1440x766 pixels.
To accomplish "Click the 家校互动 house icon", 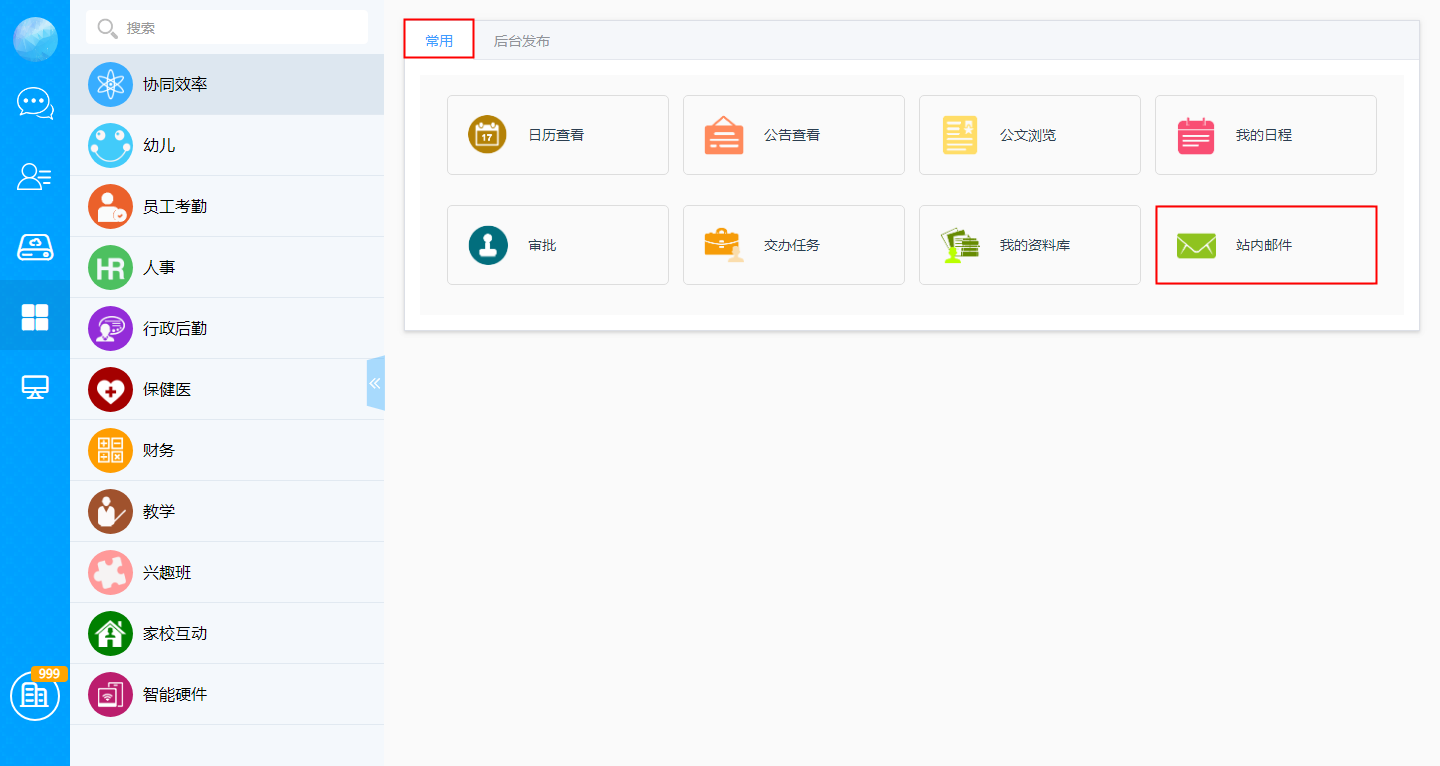I will point(110,633).
